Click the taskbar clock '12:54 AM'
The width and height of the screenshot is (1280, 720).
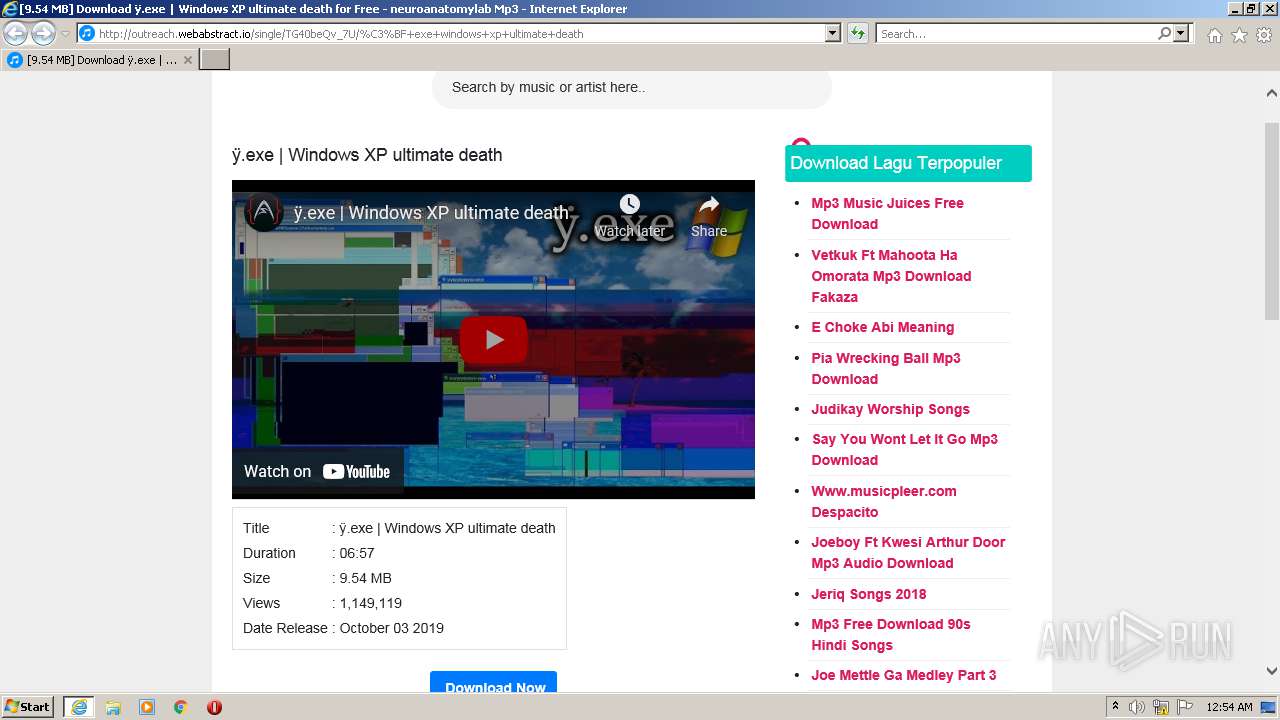pyautogui.click(x=1229, y=707)
